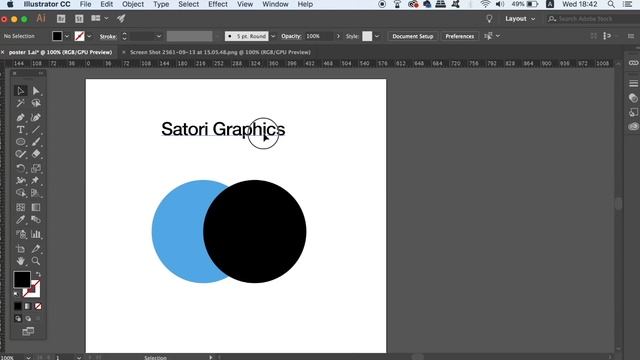
Task: Select the Magic Wand tool
Action: 20,103
